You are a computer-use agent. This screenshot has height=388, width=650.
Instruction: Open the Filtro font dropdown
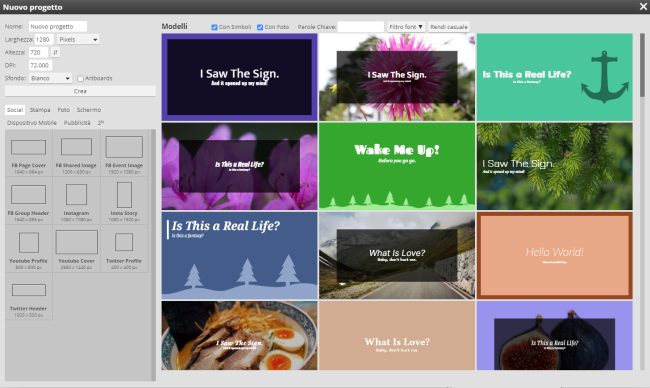point(406,27)
